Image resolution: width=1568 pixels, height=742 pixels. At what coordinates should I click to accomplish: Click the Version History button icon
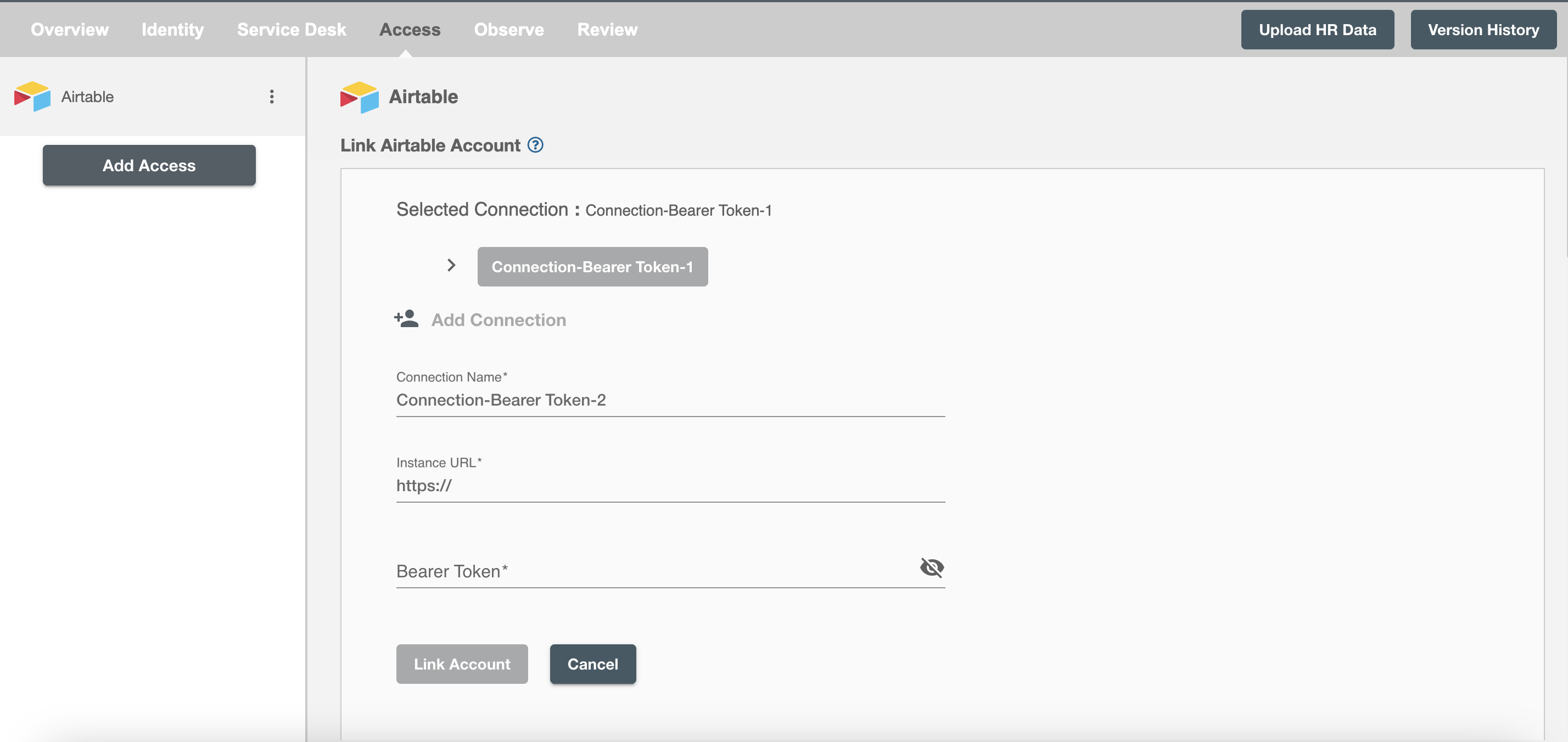(1484, 29)
